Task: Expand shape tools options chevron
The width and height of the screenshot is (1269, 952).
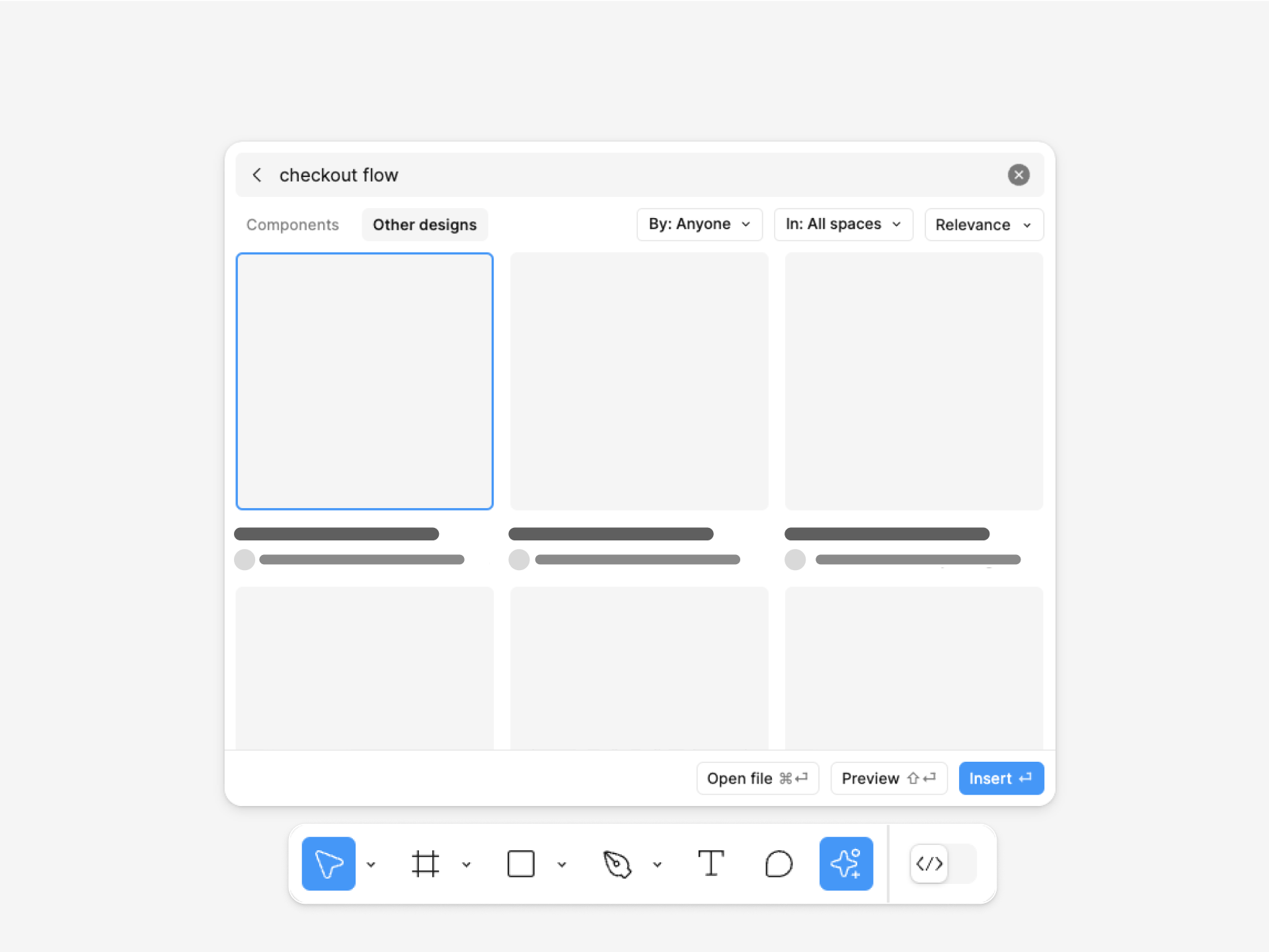Action: pyautogui.click(x=562, y=864)
